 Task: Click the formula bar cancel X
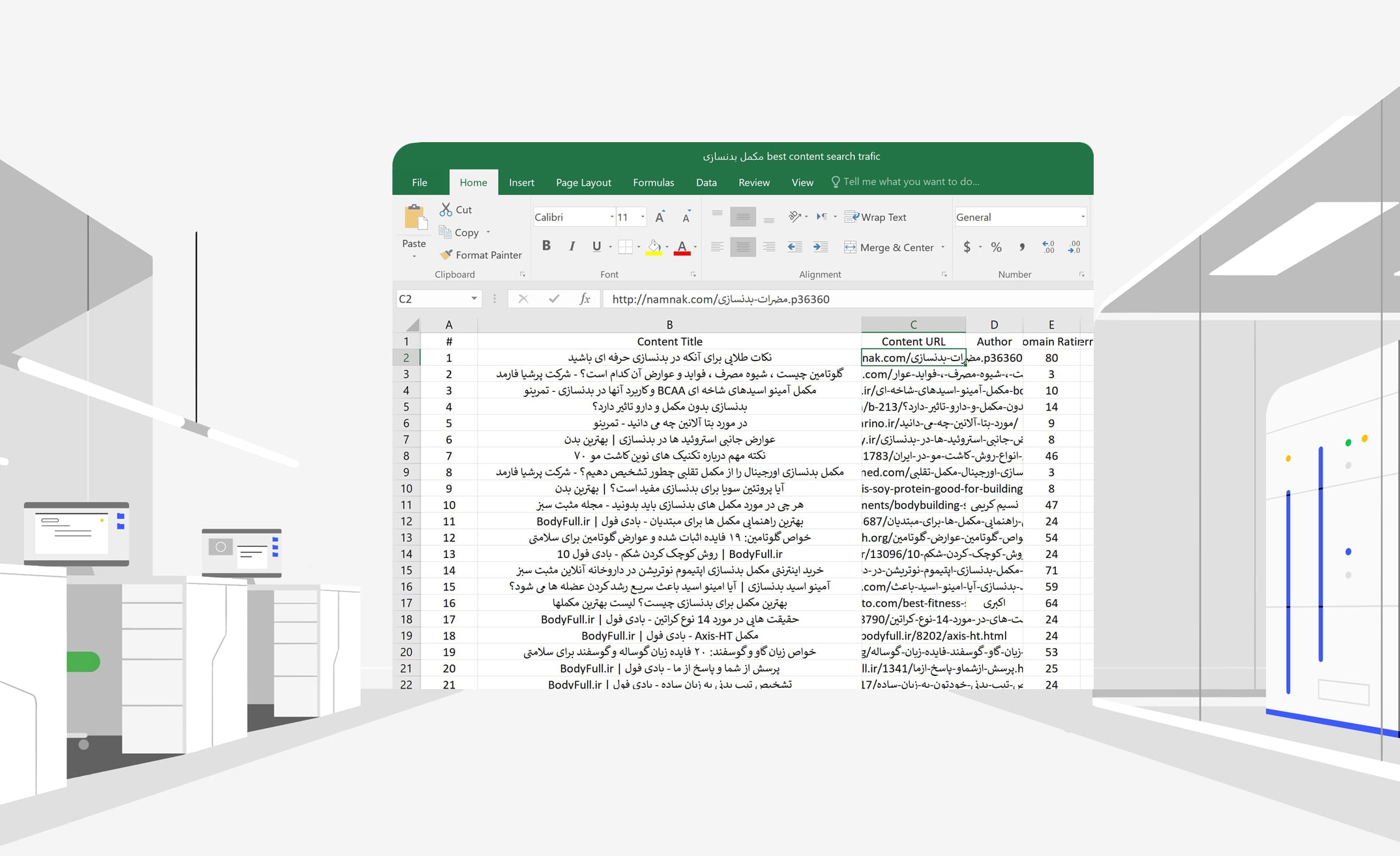coord(523,299)
